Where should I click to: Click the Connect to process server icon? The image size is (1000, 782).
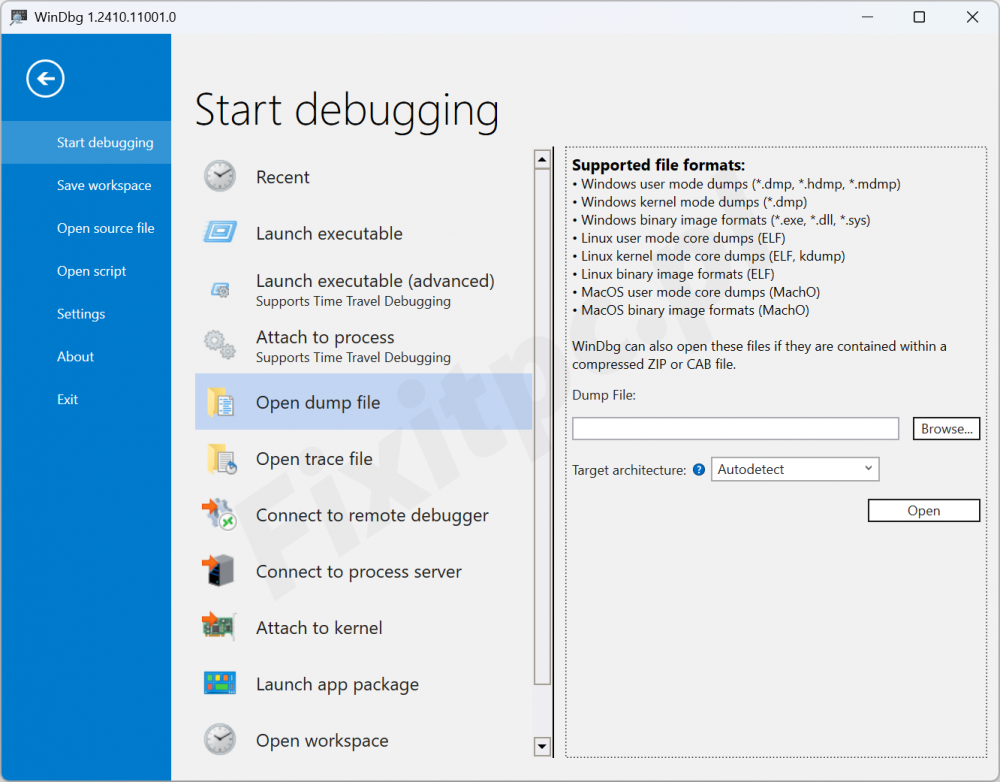tap(220, 571)
